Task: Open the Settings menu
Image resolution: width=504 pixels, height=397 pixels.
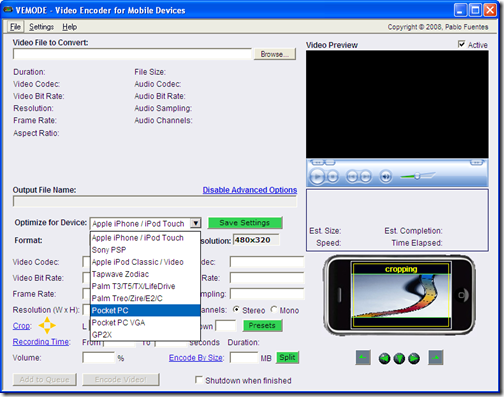Action: click(x=41, y=27)
